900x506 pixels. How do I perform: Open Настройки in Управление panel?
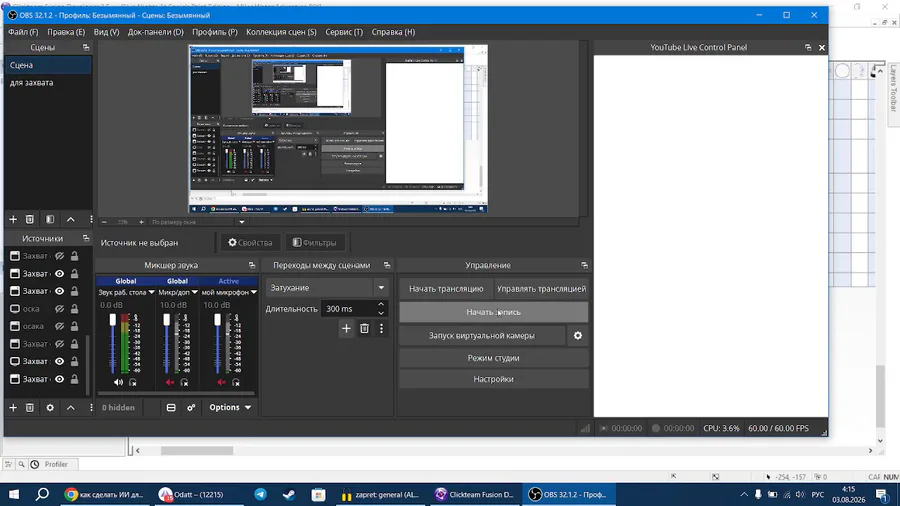coord(494,379)
